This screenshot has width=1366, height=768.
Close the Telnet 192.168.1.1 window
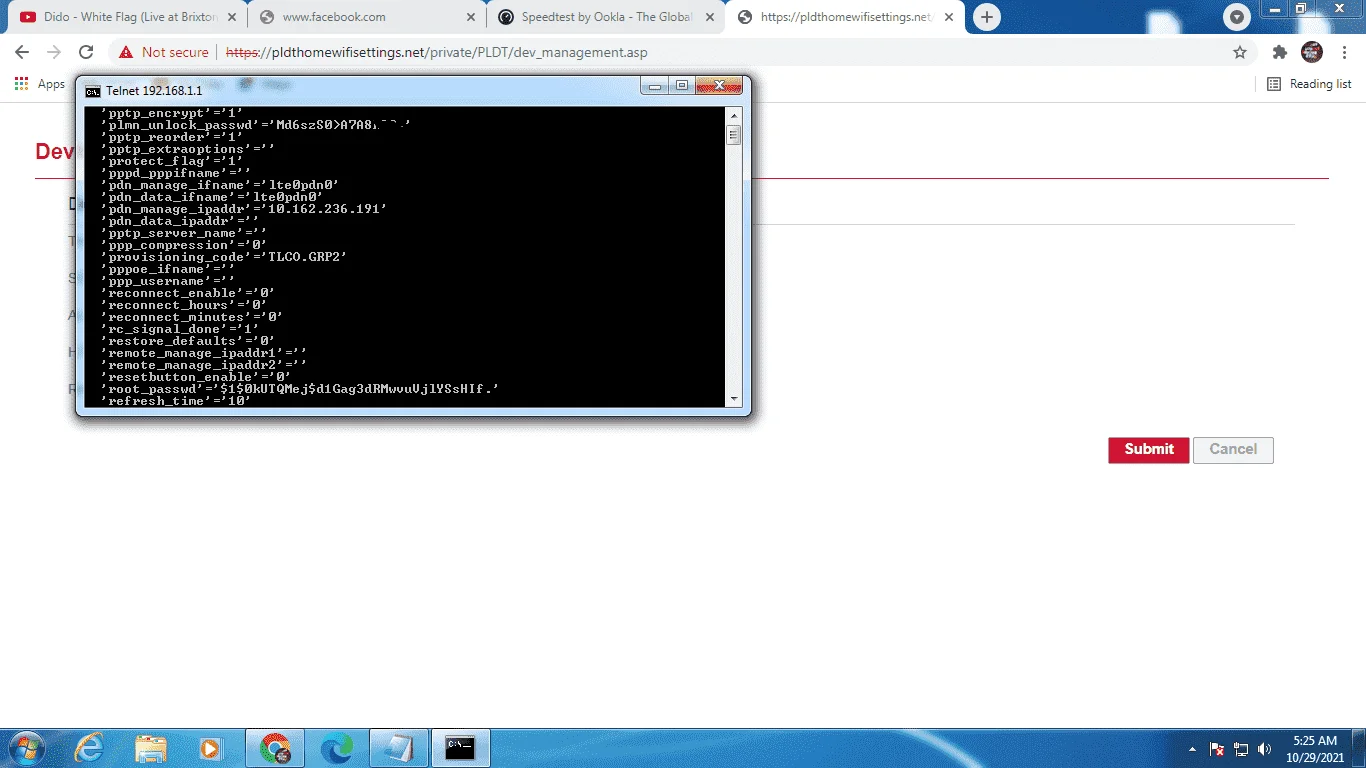[x=719, y=86]
